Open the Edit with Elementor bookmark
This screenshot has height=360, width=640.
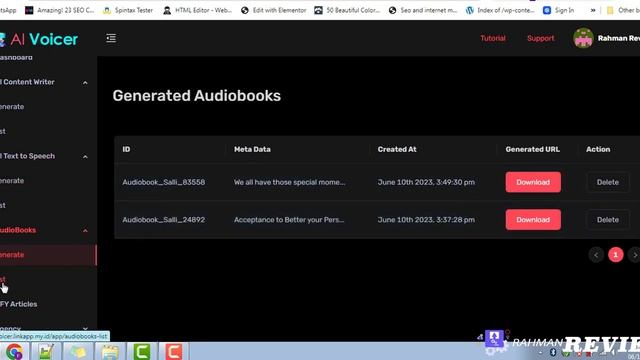[x=273, y=10]
